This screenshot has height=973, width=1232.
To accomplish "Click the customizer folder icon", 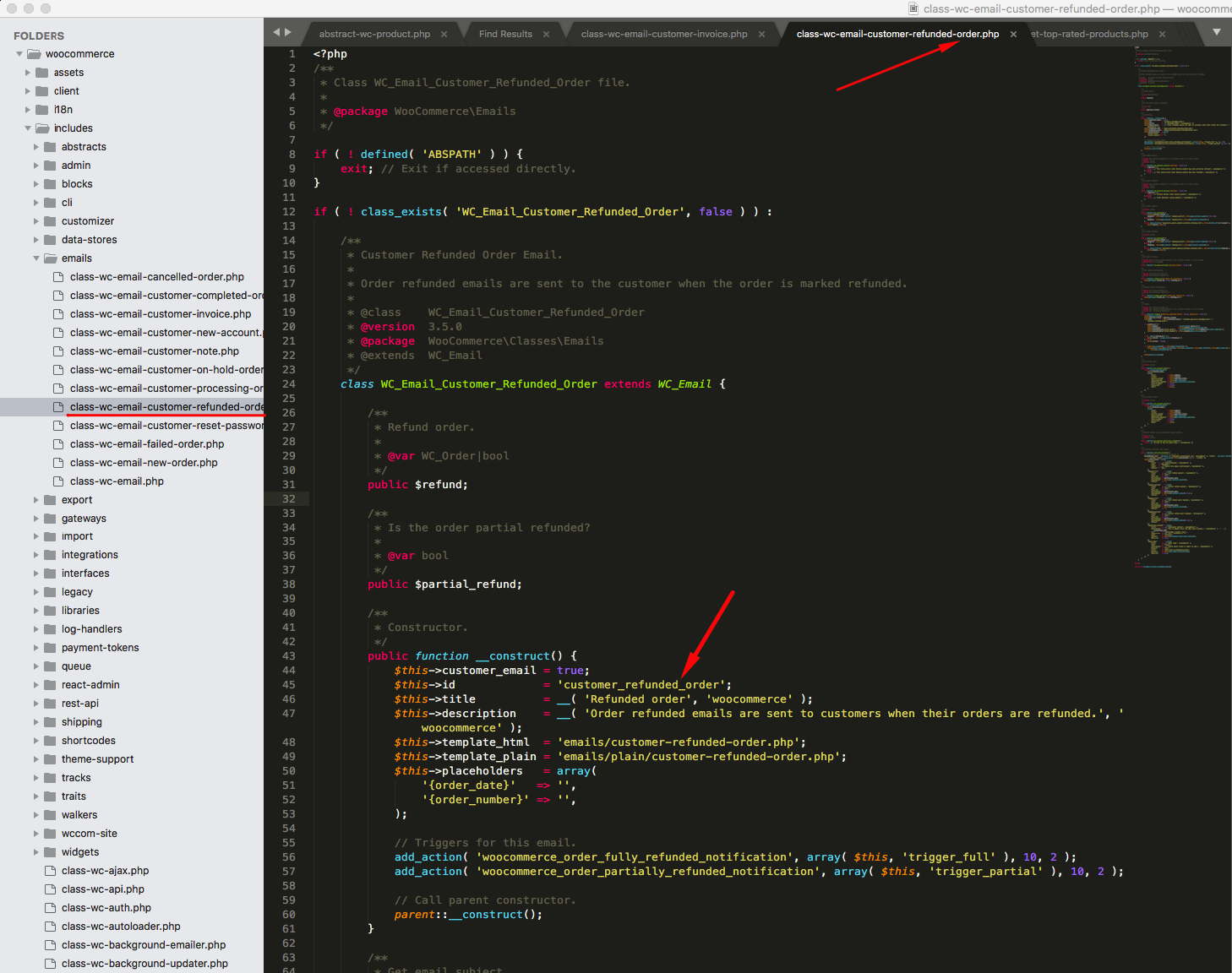I will pos(50,221).
